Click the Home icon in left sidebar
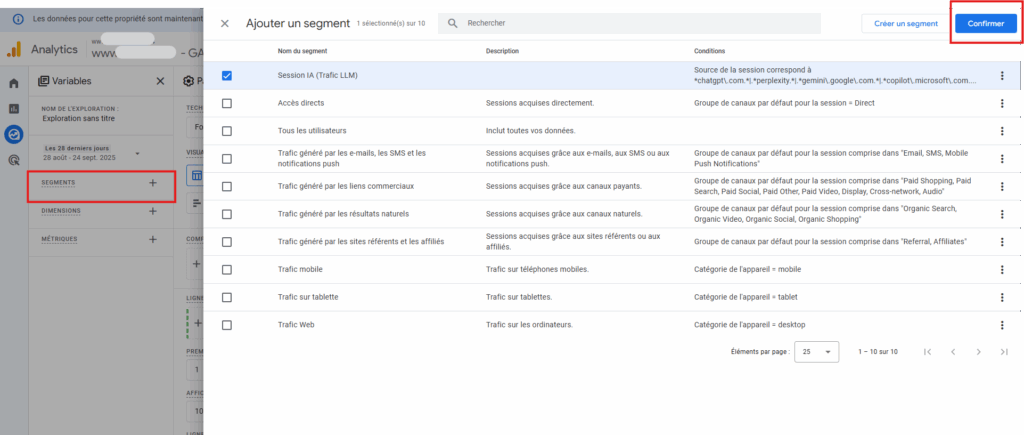This screenshot has height=435, width=1024. tap(14, 84)
